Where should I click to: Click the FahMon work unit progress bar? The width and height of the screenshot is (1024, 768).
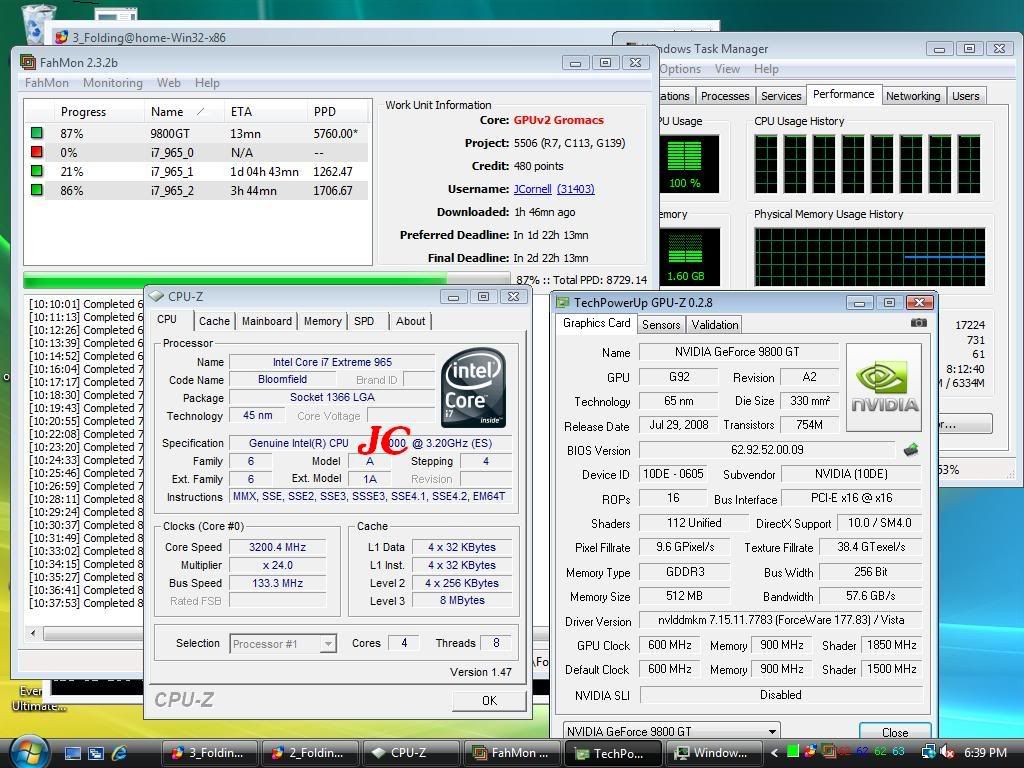coord(266,280)
